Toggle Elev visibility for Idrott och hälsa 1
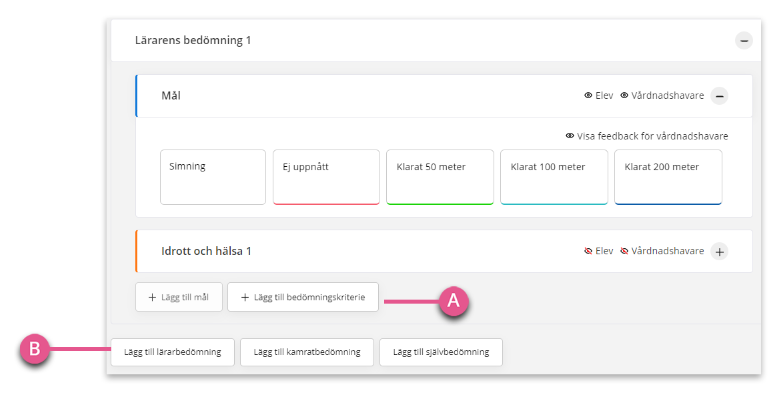 [598, 251]
